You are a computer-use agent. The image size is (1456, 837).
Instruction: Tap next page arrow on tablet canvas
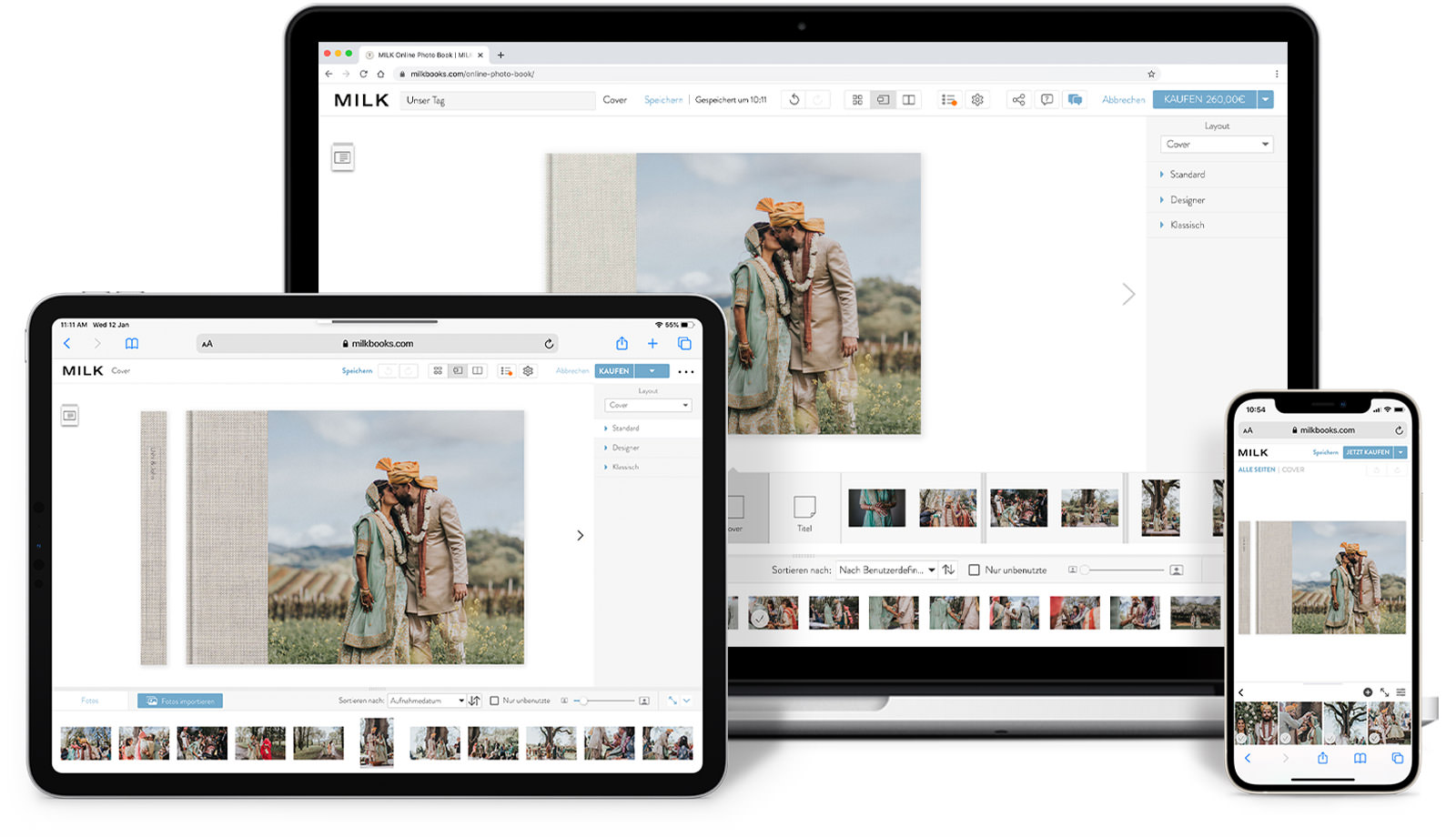(x=580, y=535)
